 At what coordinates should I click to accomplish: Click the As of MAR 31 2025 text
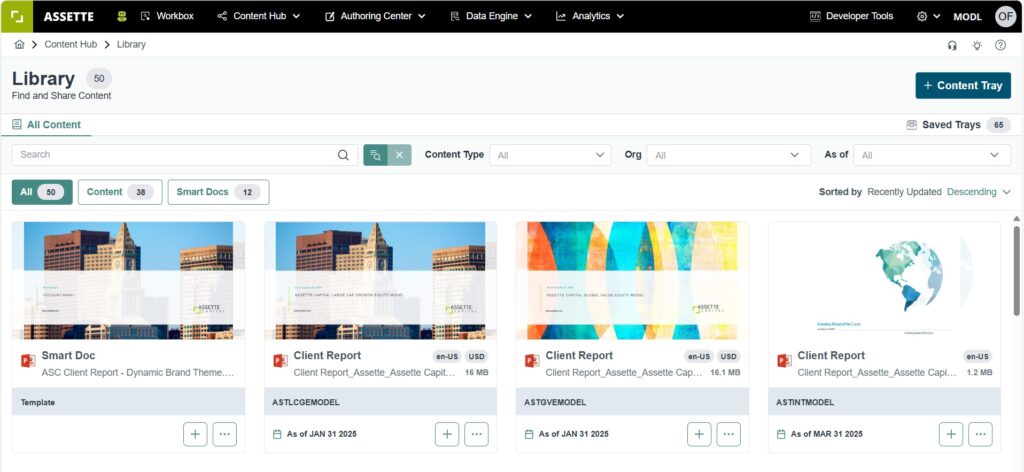827,434
